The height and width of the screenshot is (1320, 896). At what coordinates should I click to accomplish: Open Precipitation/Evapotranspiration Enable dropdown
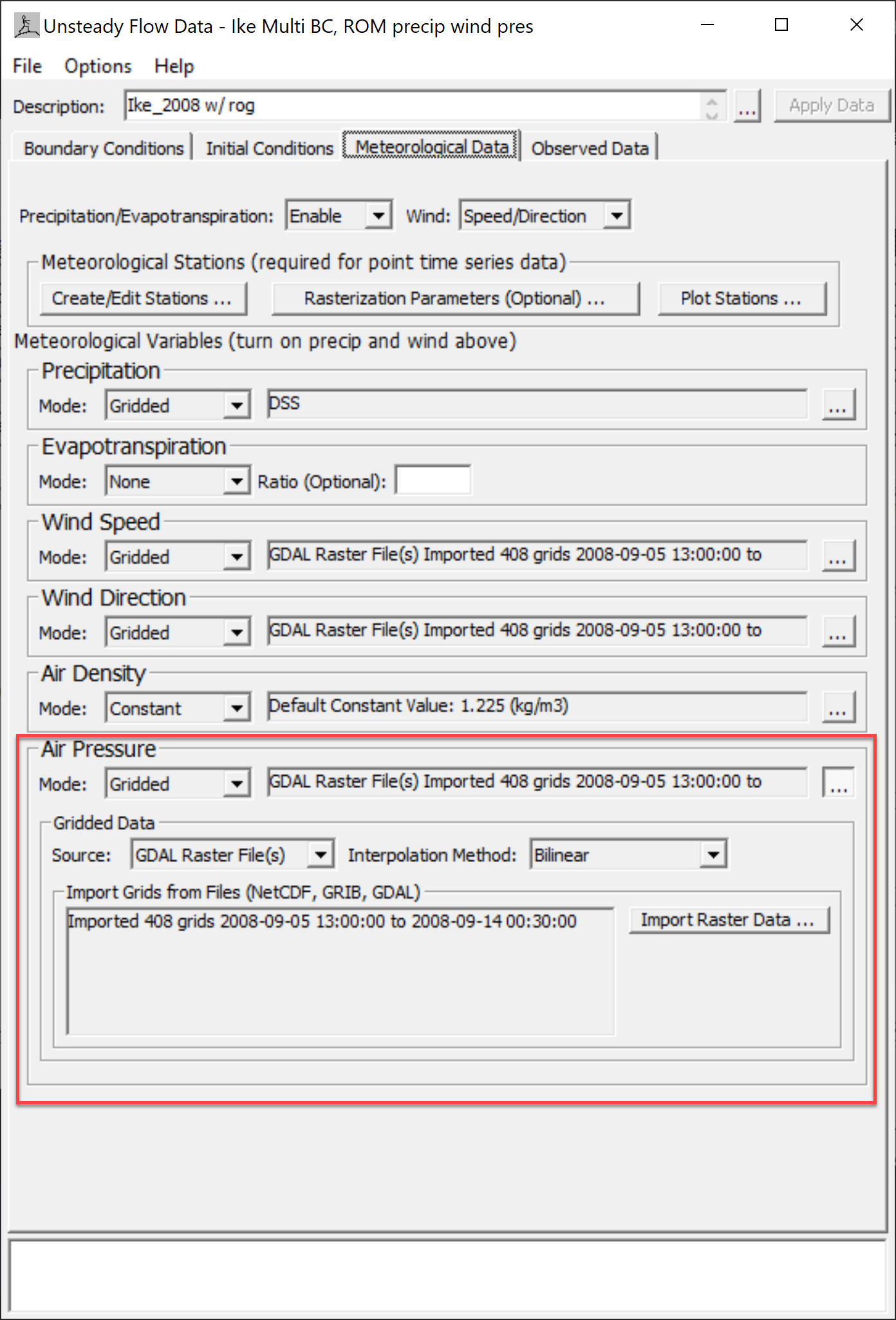coord(339,215)
